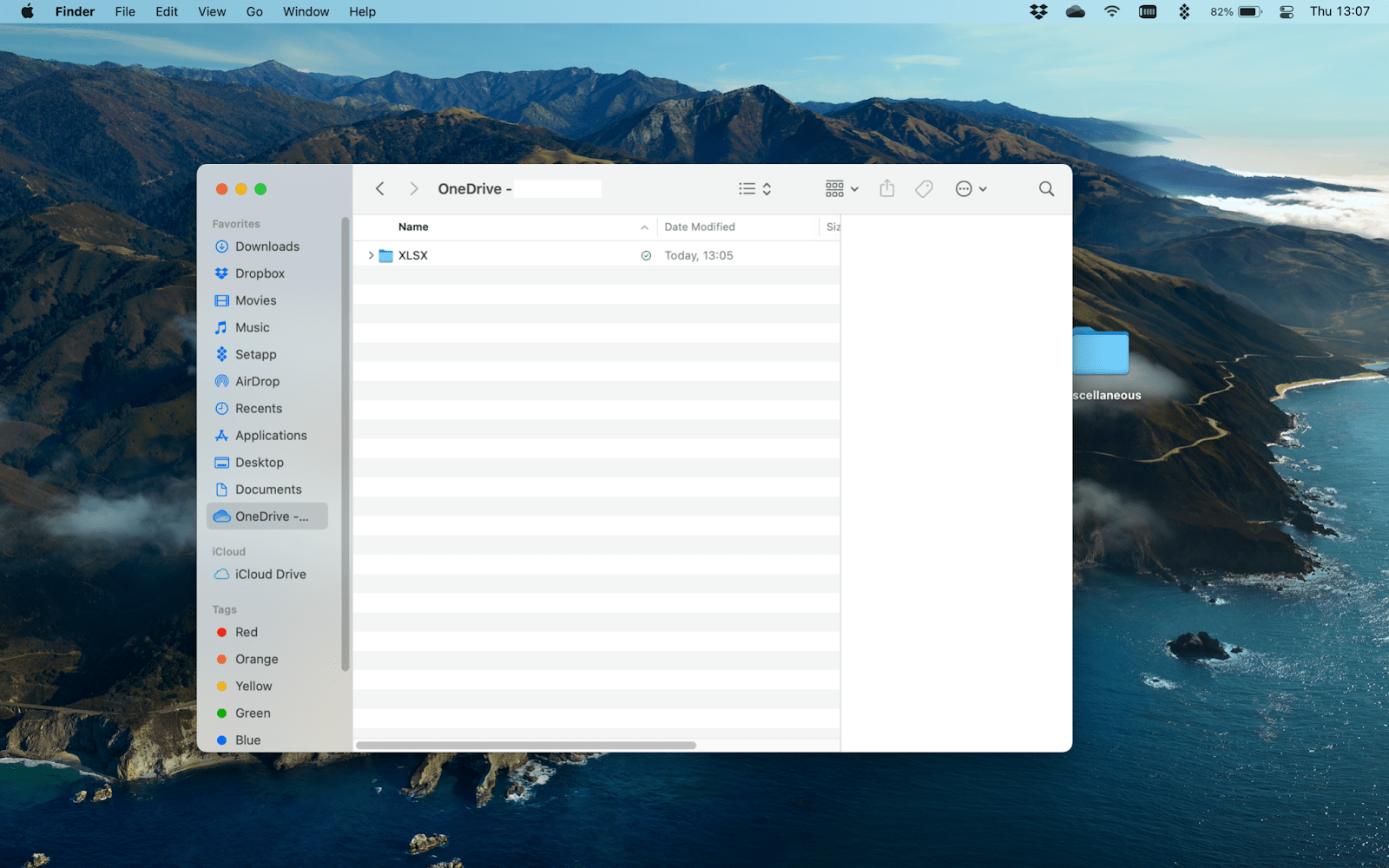Toggle Name column sort direction

click(644, 227)
